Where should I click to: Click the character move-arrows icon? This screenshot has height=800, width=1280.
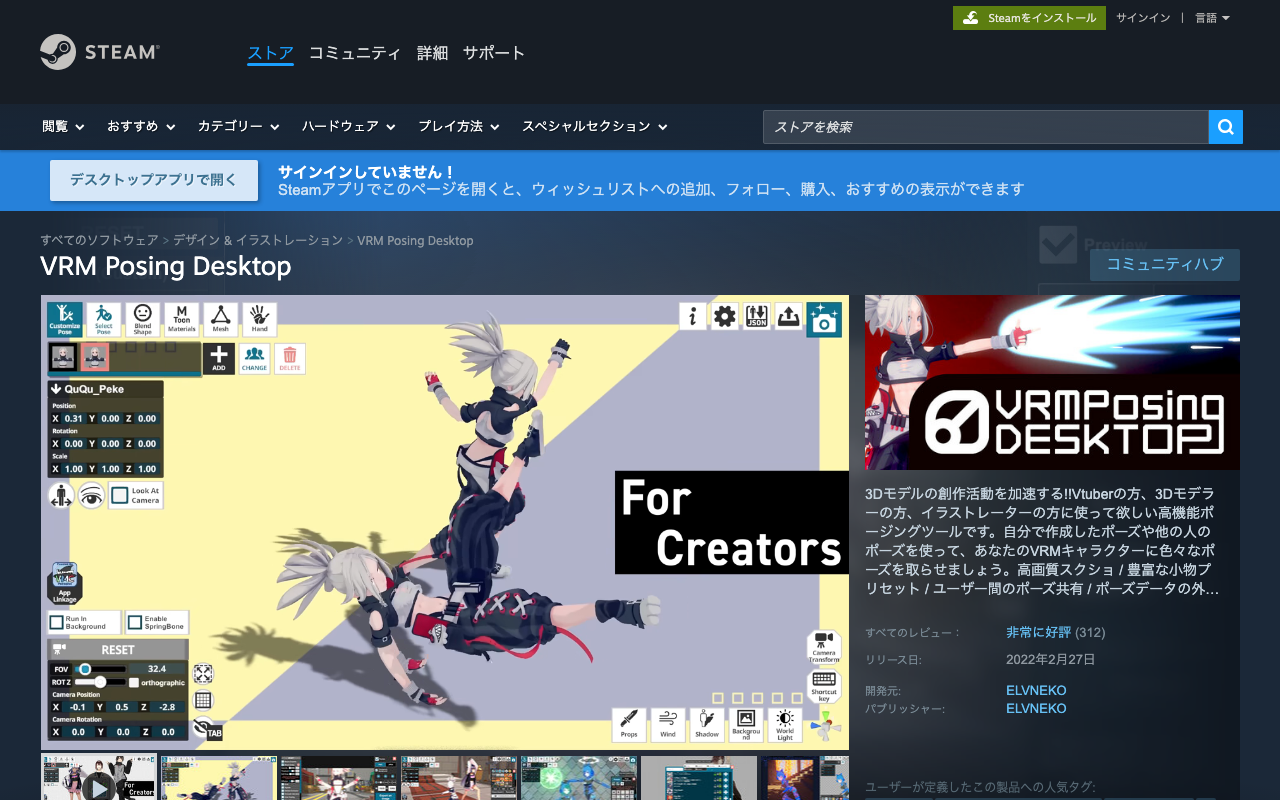pos(61,495)
